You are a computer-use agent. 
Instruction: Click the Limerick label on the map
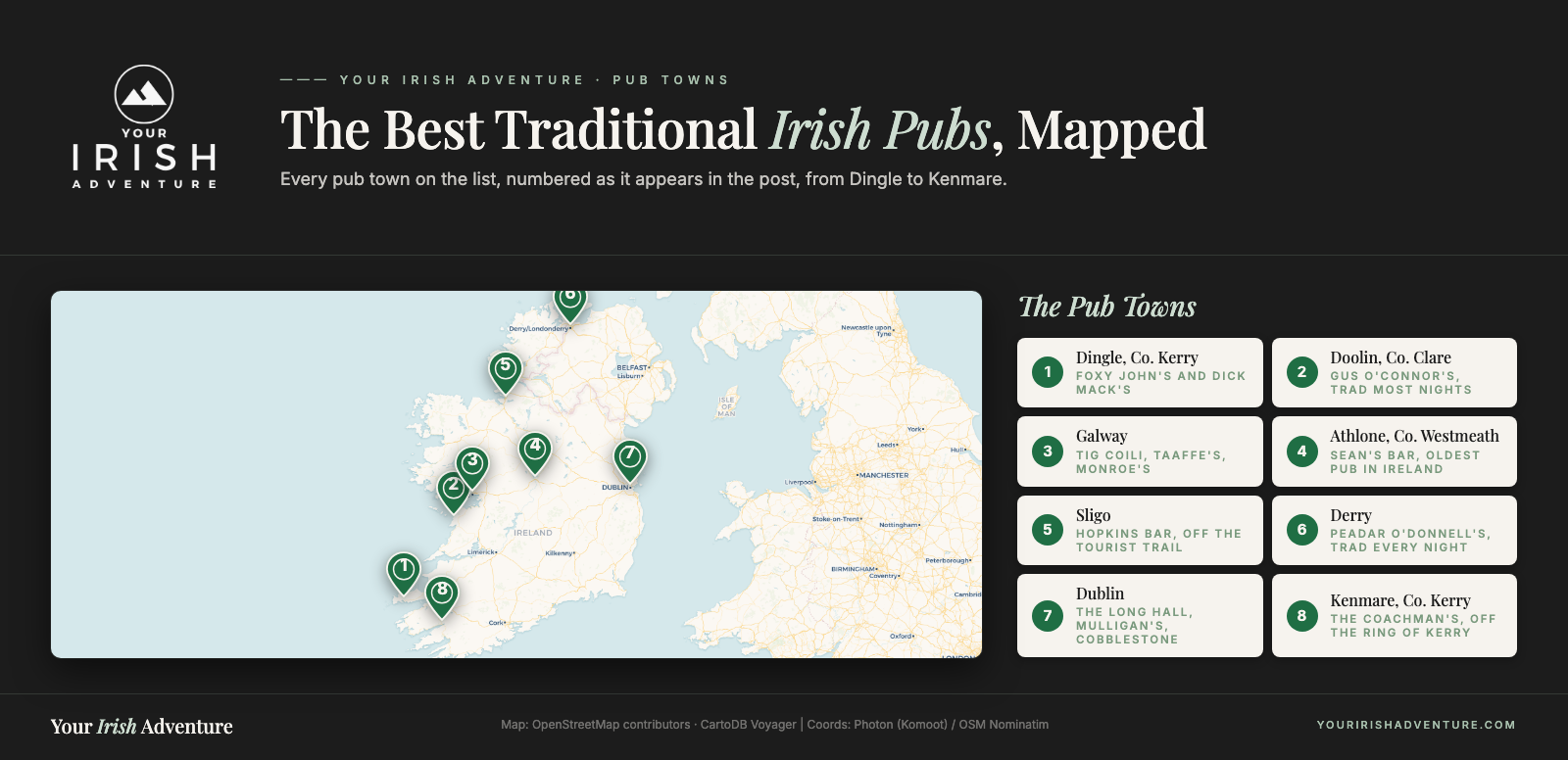coord(481,552)
